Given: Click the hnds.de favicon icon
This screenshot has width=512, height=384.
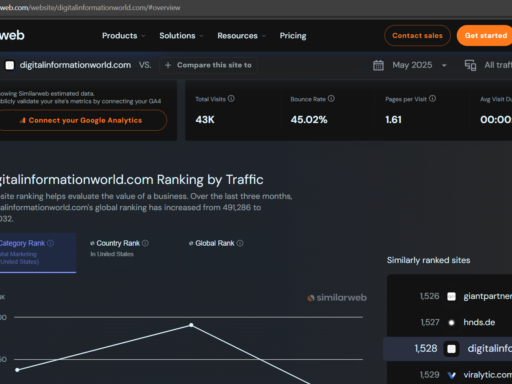Looking at the screenshot, I should (x=451, y=322).
